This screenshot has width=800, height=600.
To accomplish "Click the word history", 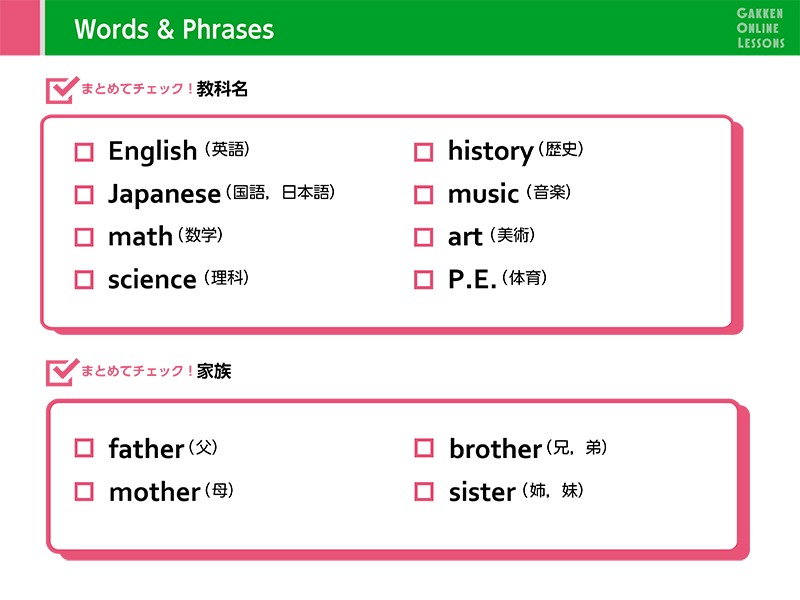I will coord(490,152).
